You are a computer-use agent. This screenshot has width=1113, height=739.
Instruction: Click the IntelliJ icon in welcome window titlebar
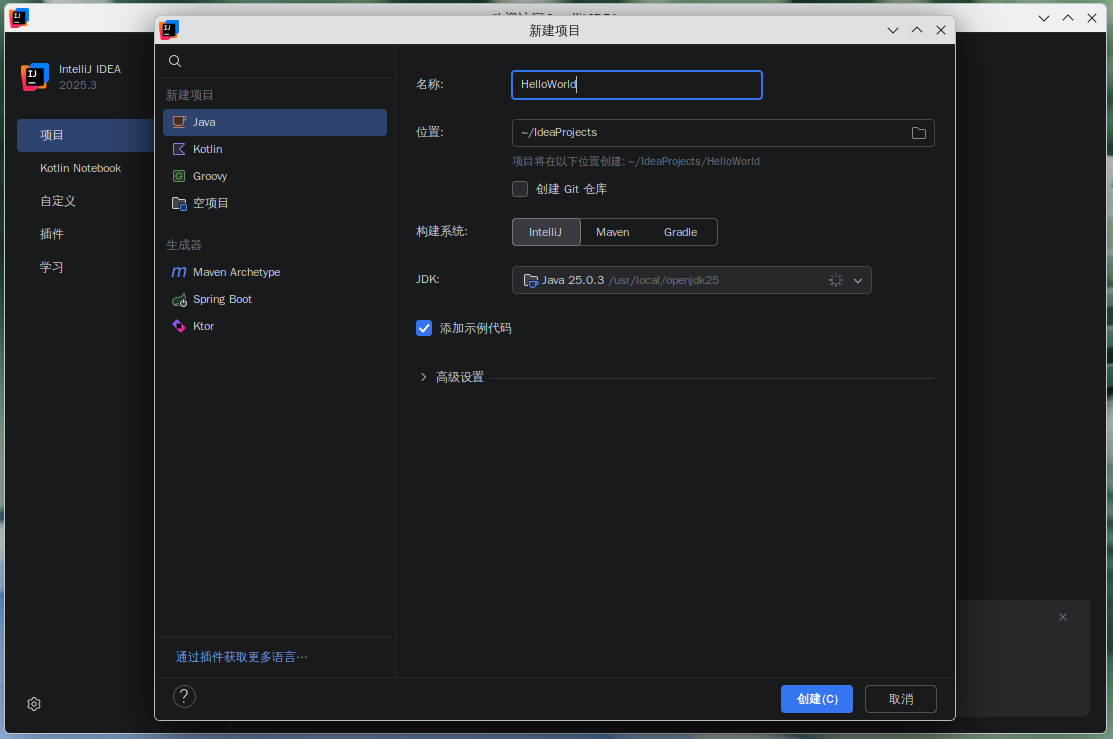18,18
